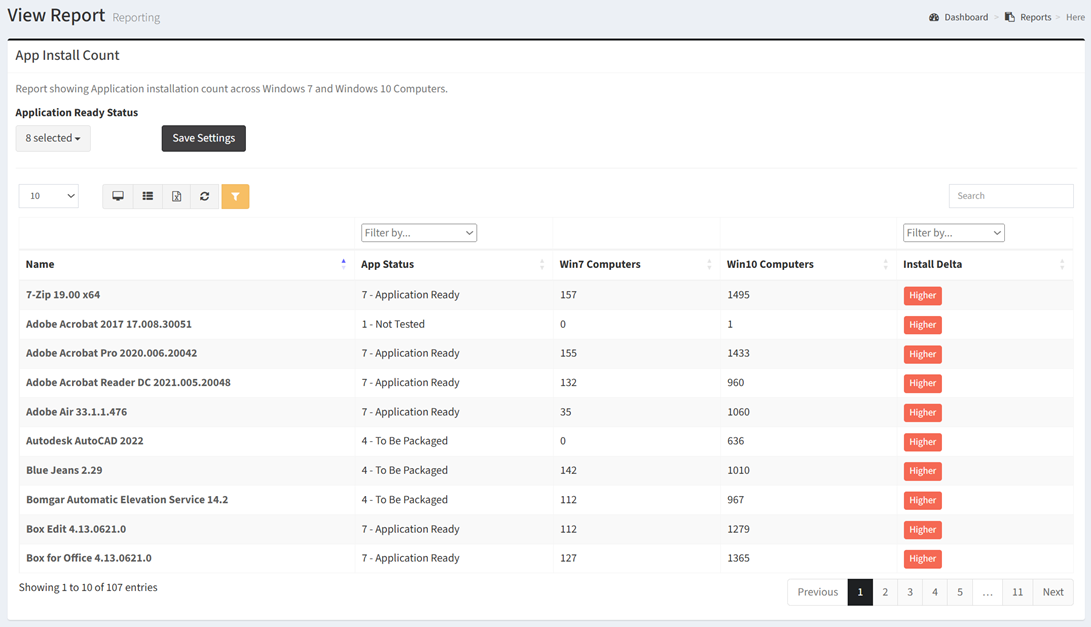Go to Dashboard in the breadcrumb
The image size is (1091, 627).
965,17
